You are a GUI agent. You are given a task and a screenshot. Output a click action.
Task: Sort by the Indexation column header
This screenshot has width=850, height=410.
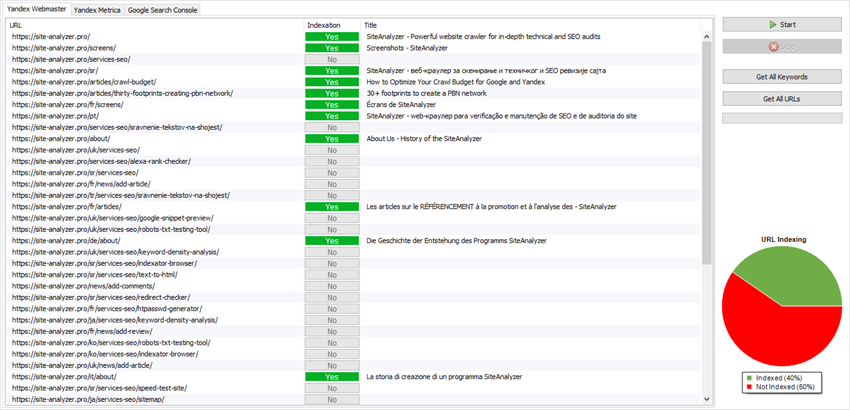[332, 25]
